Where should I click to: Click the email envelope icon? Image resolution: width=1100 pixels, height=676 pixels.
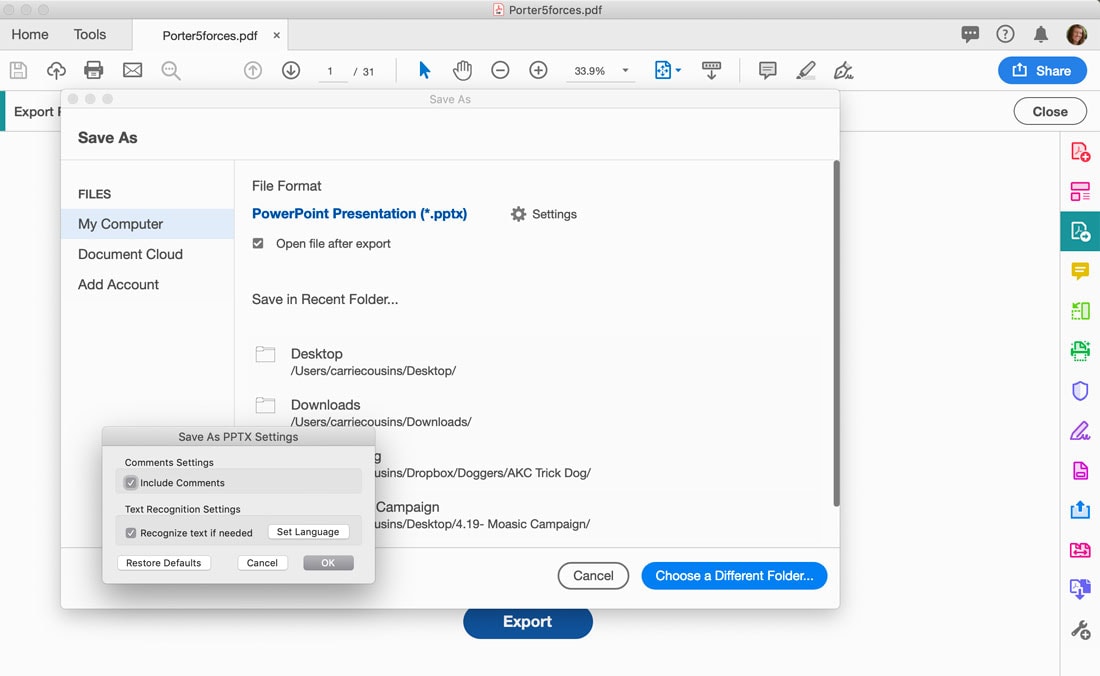click(132, 70)
